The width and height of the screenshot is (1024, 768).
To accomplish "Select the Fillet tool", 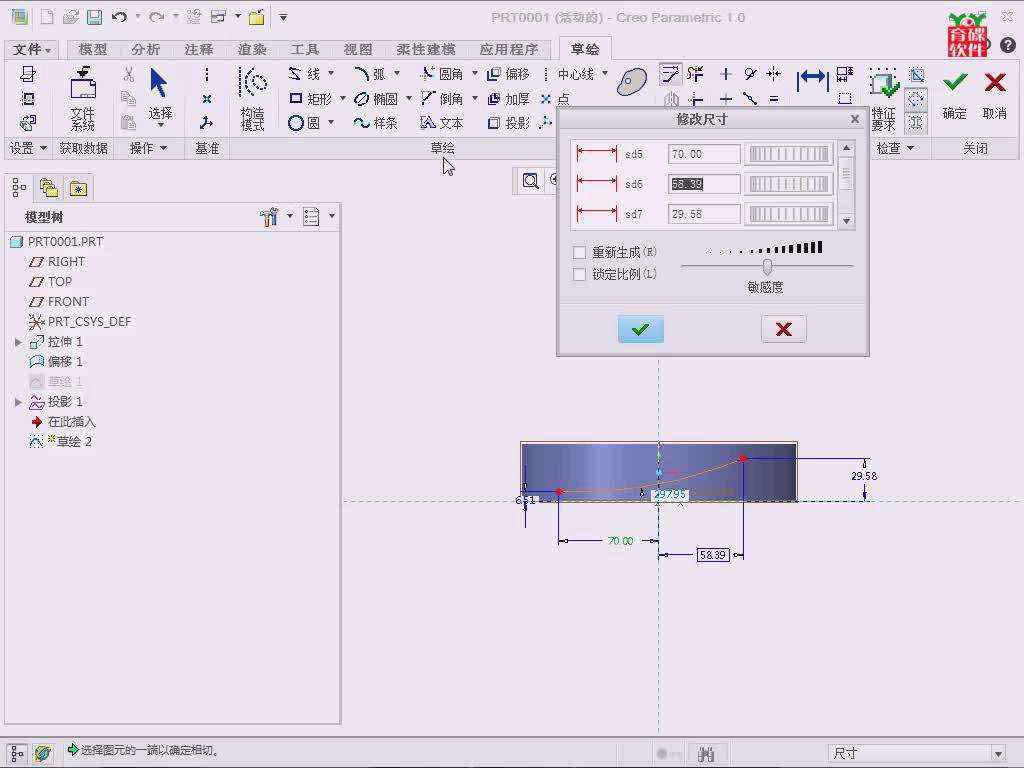I will pos(442,74).
